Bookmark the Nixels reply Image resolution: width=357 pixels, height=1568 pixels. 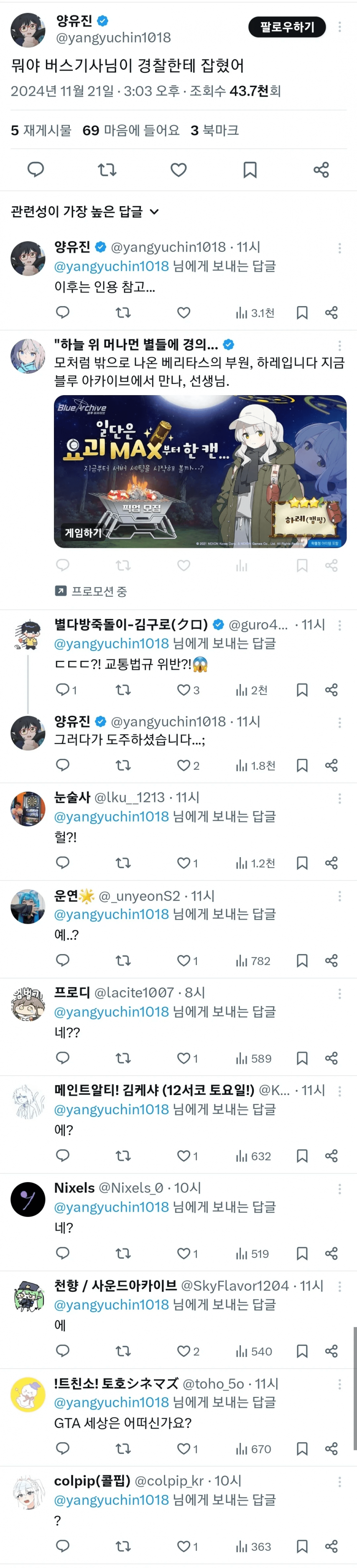point(302,1253)
